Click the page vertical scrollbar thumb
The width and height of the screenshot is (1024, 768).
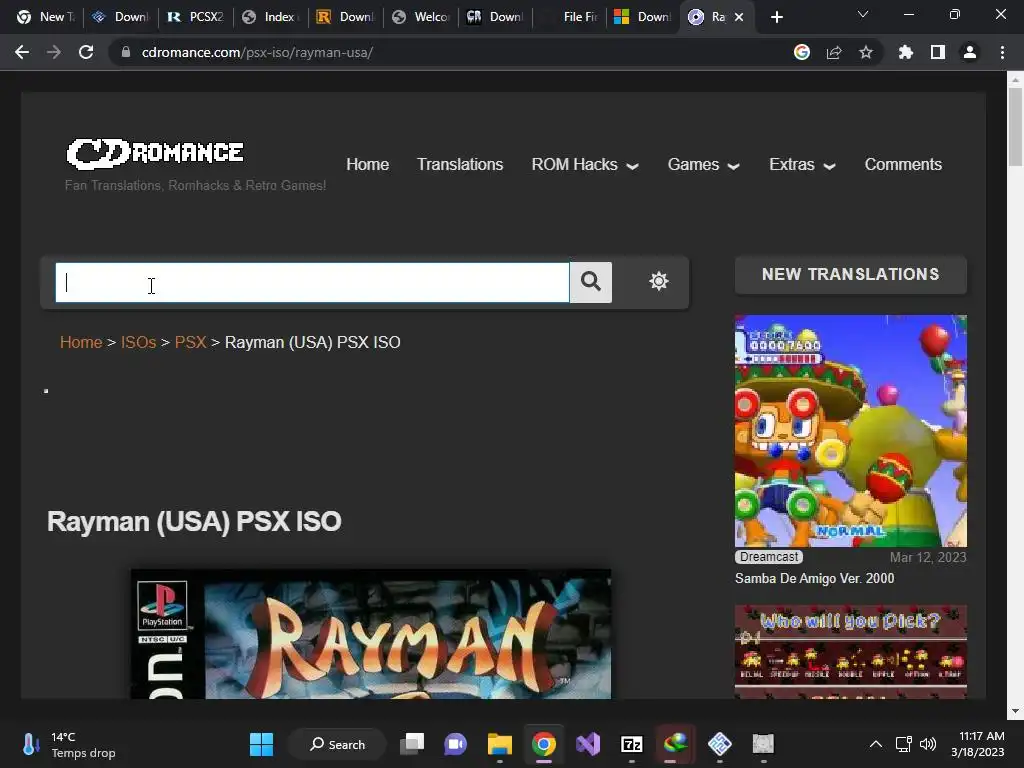click(1015, 126)
